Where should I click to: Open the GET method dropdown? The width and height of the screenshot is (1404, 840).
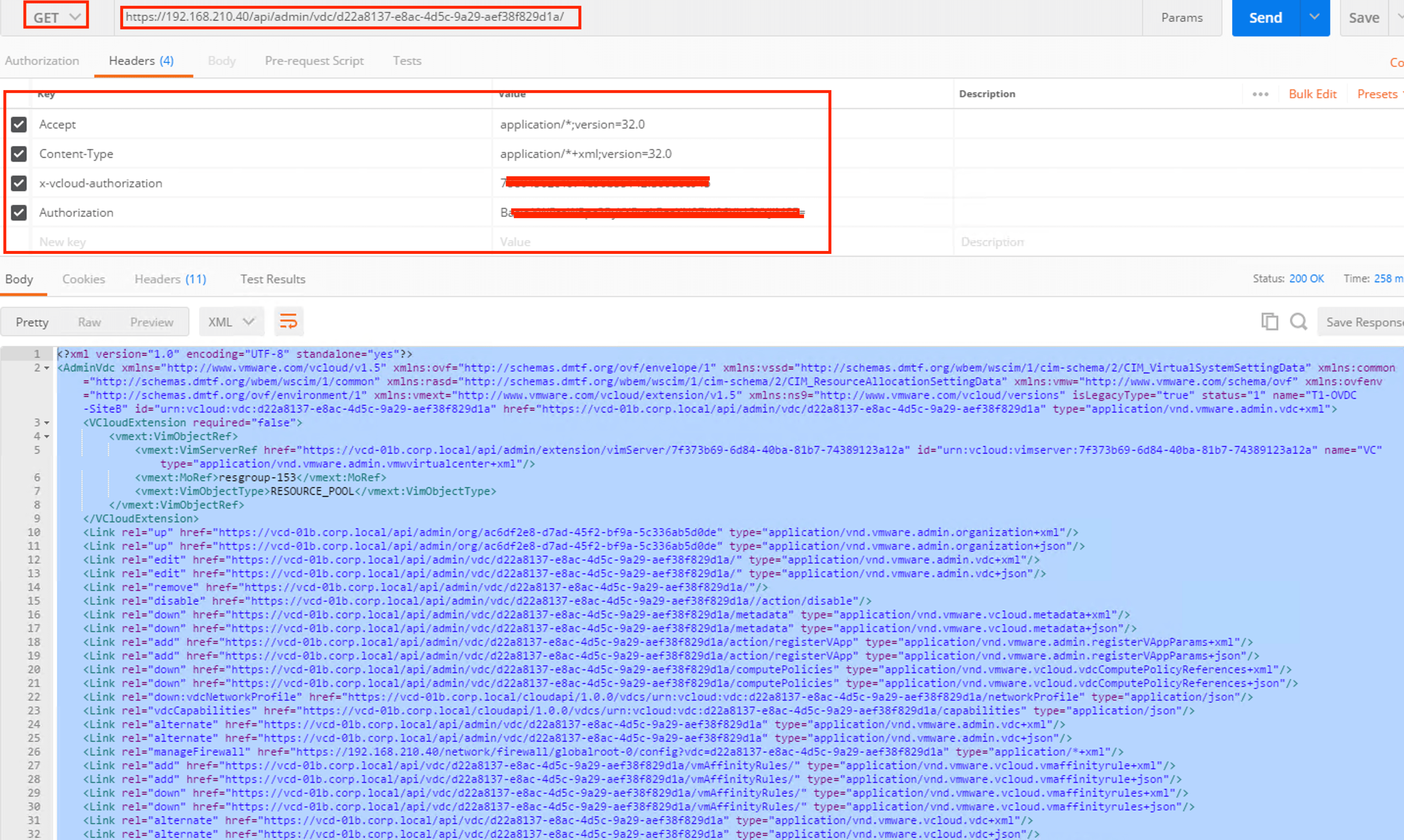pyautogui.click(x=56, y=17)
